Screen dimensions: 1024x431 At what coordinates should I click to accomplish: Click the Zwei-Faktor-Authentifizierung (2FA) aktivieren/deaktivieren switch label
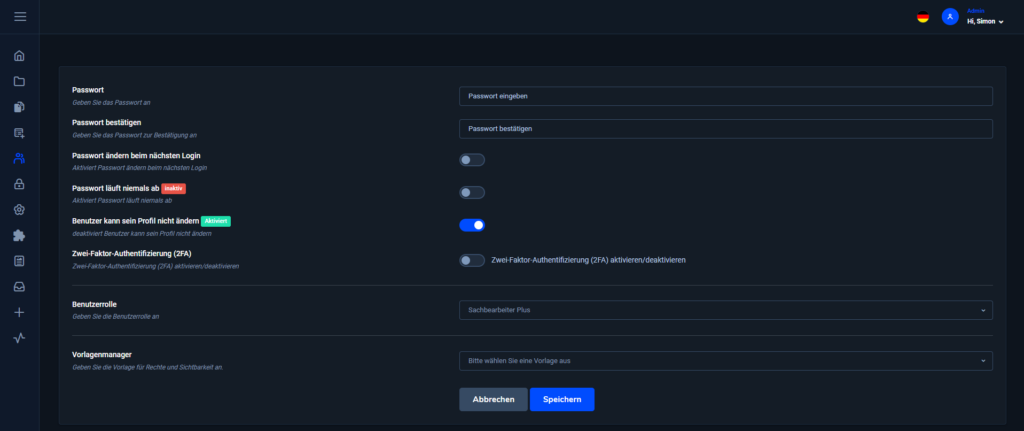588,260
